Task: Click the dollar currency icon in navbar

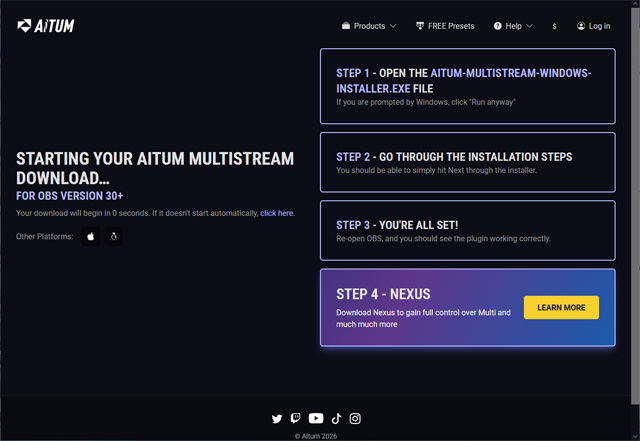Action: point(554,26)
